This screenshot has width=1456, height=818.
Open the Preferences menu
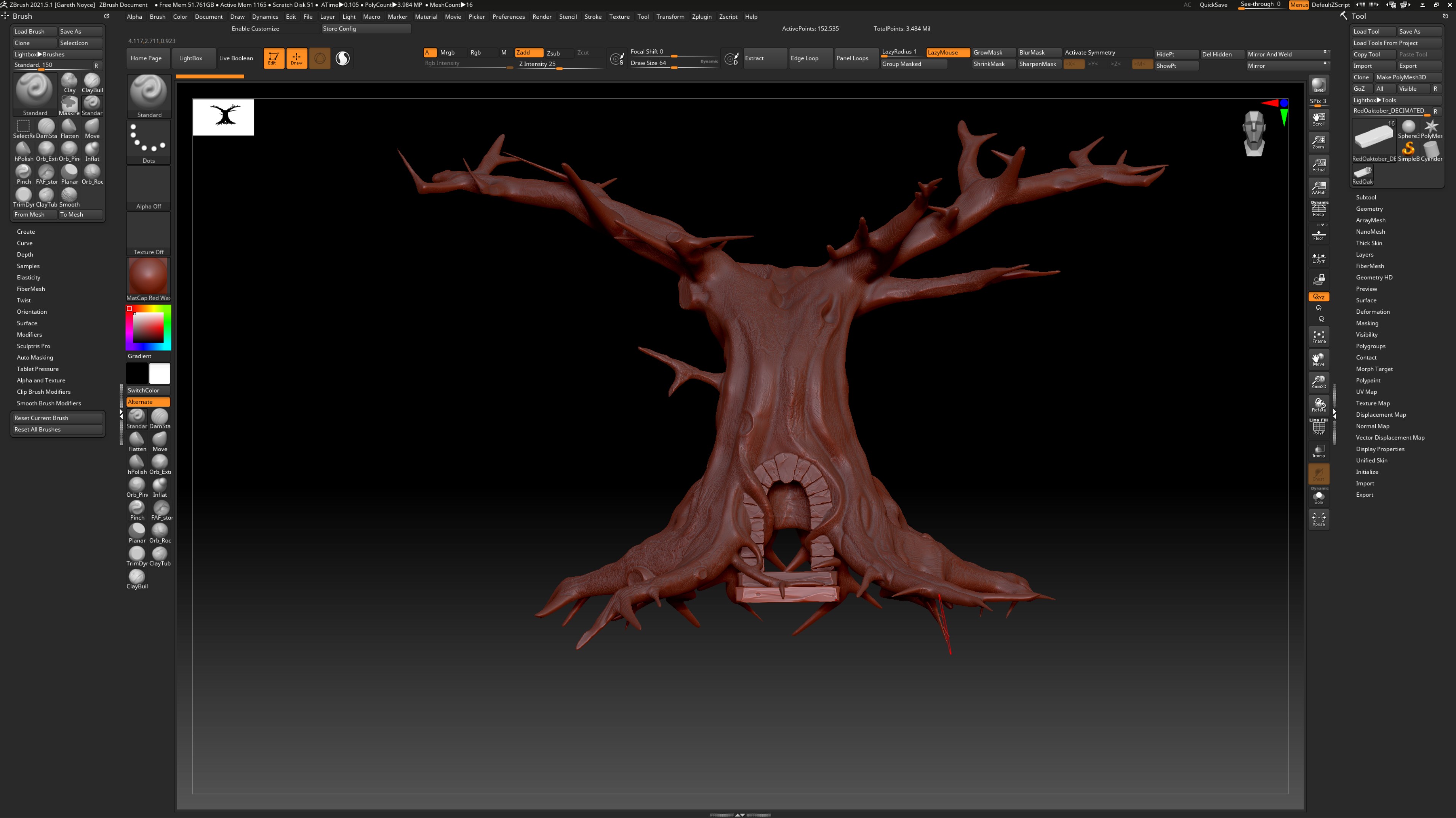[508, 17]
